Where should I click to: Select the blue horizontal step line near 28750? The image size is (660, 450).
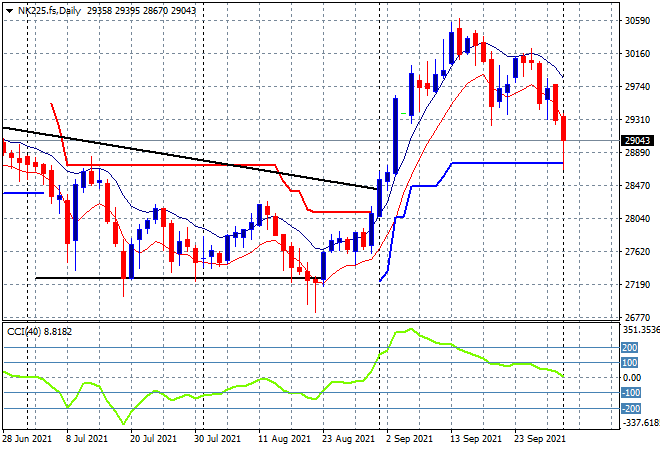pos(507,163)
